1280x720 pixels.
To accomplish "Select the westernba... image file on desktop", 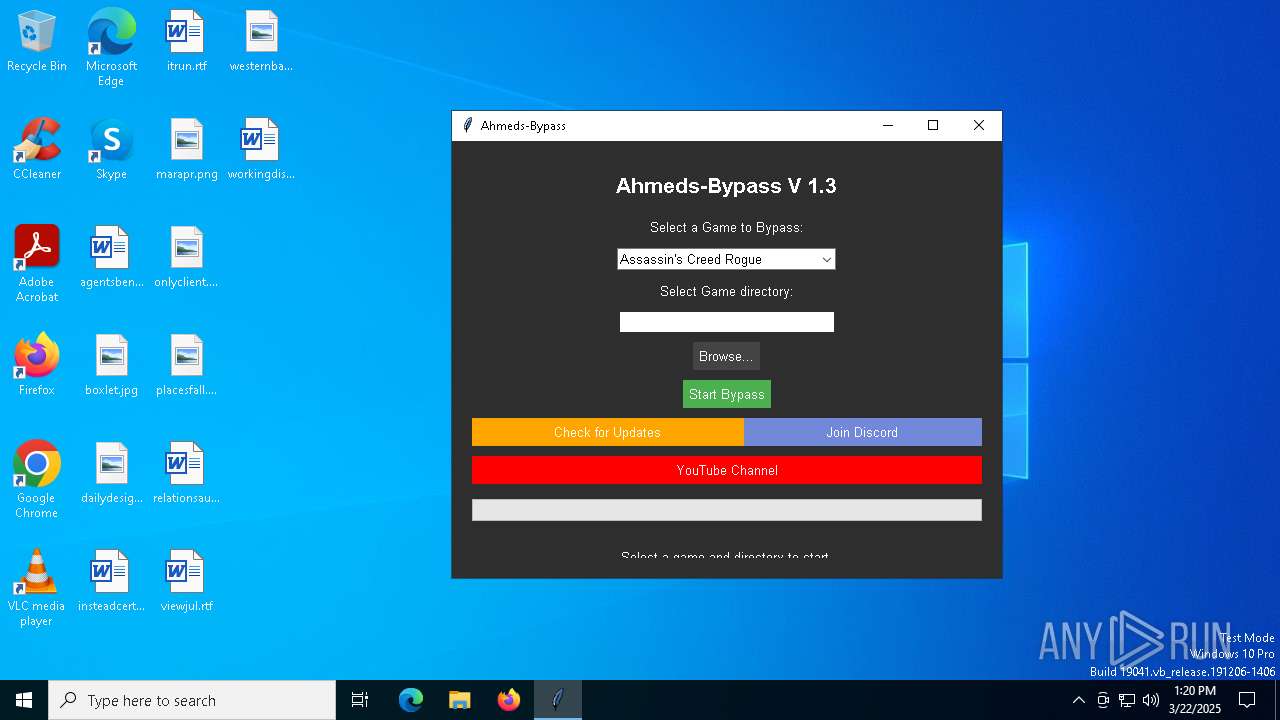I will pos(261,42).
